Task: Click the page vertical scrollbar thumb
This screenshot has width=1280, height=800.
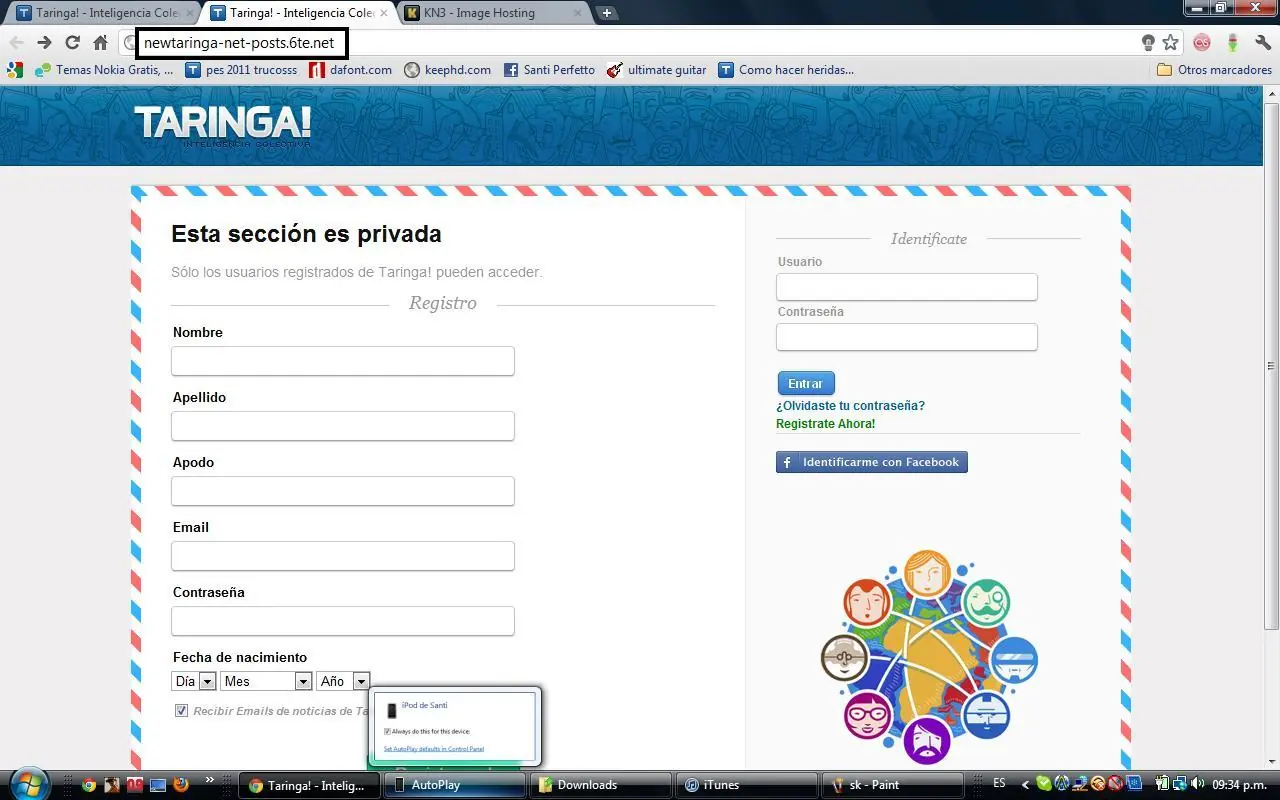Action: click(1272, 365)
